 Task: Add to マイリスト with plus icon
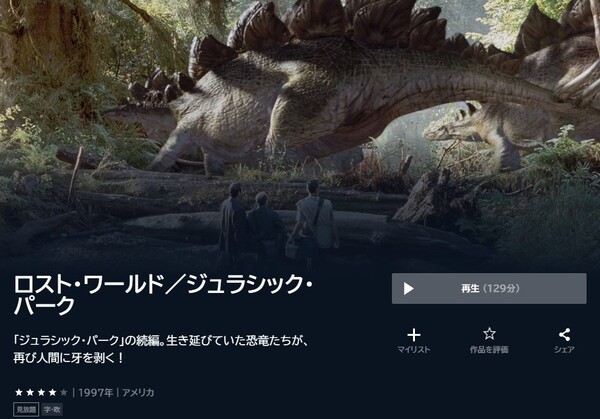pyautogui.click(x=414, y=335)
